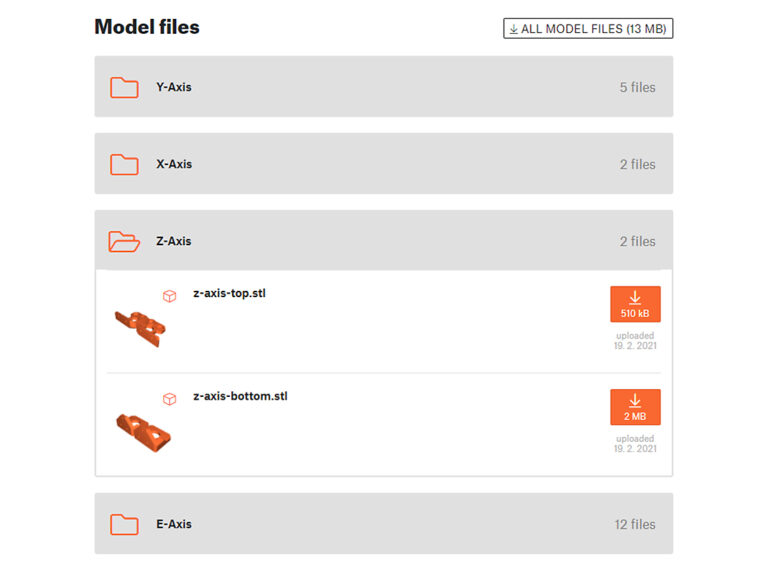The height and width of the screenshot is (562, 768).
Task: Click the '5 files' count on Y-Axis
Action: pyautogui.click(x=637, y=87)
